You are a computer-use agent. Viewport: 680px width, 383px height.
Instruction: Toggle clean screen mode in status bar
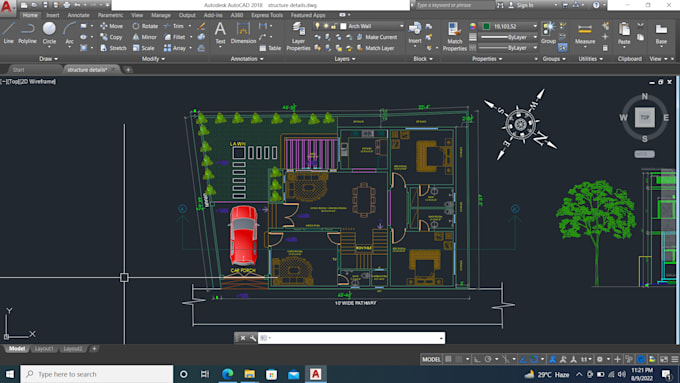[x=664, y=359]
